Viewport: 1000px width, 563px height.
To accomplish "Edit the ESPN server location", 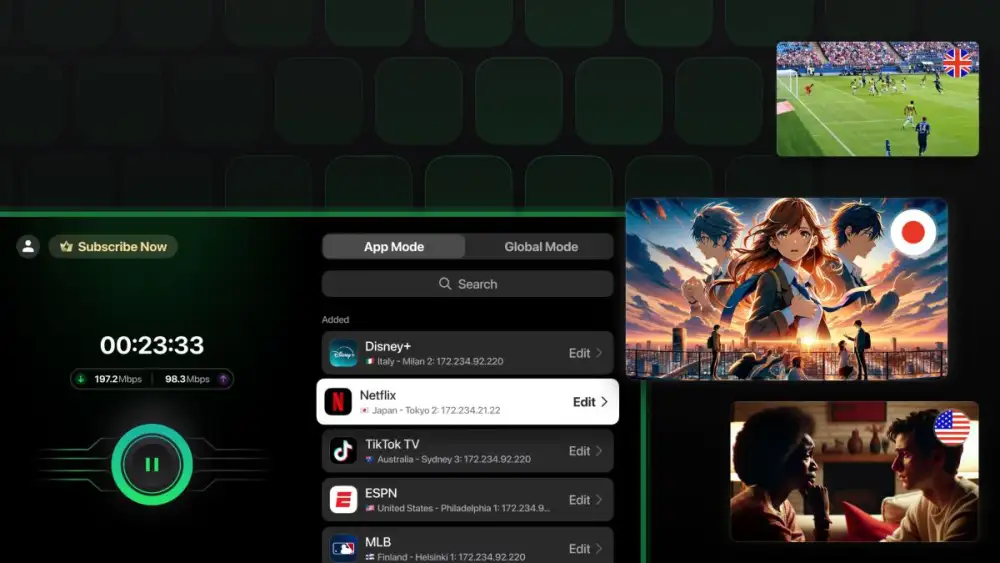I will 586,500.
